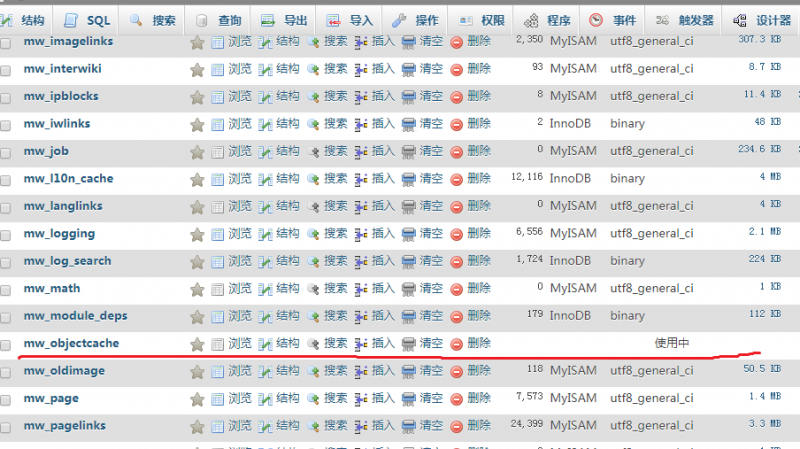Click the 12,116 row count of mw_l10n_cache
The width and height of the screenshot is (800, 449).
527,177
